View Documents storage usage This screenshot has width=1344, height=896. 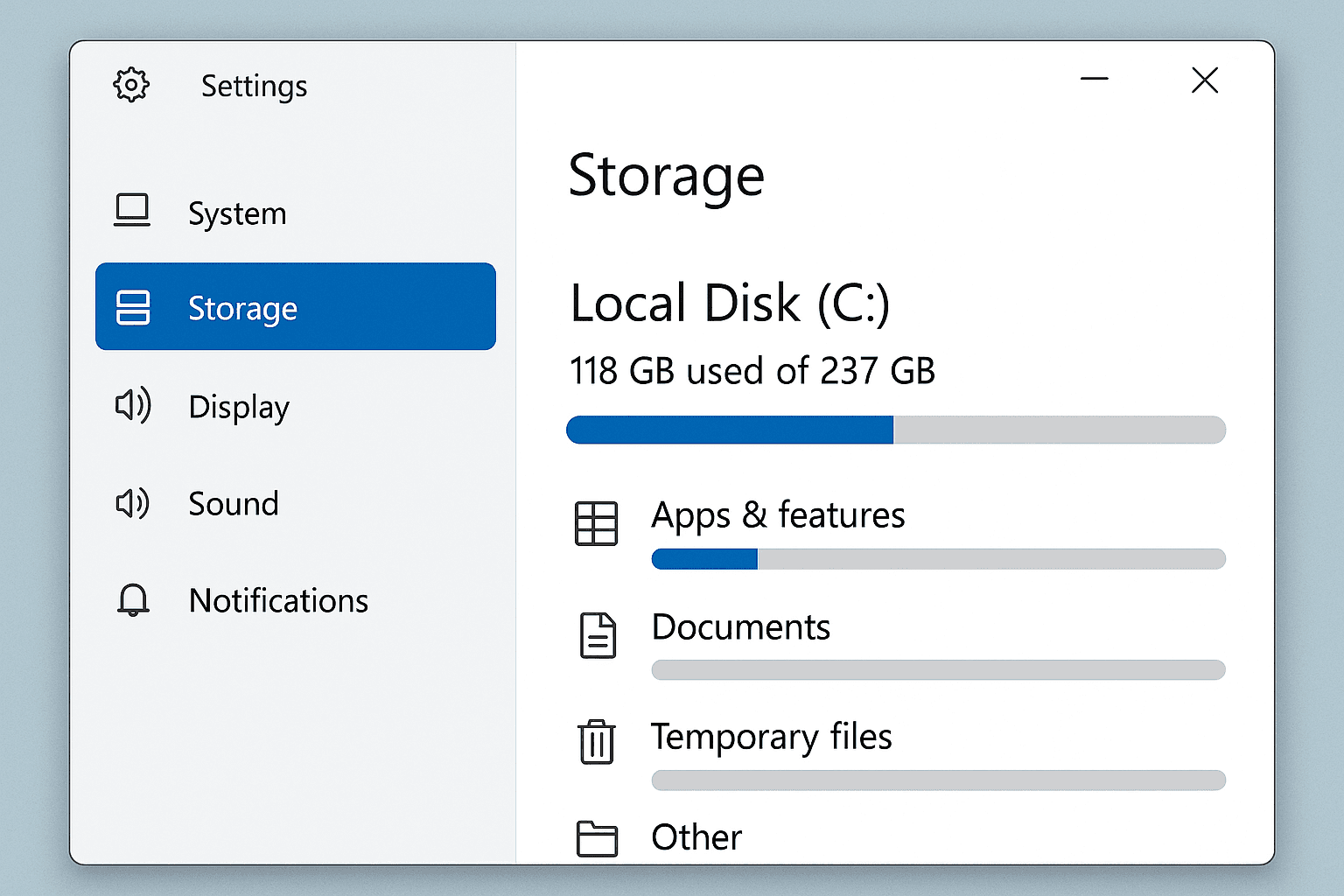[x=740, y=627]
